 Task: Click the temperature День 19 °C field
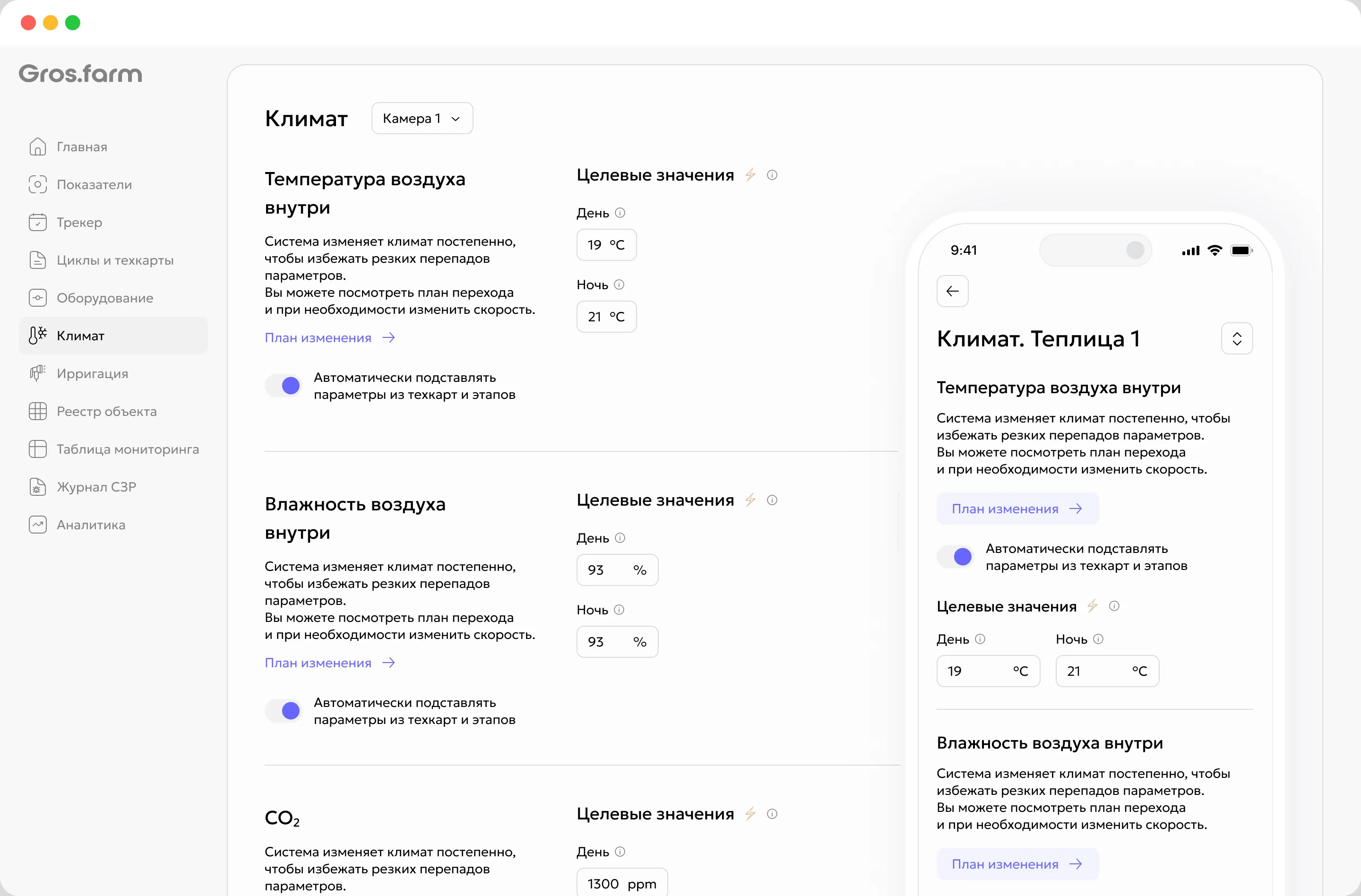click(x=606, y=245)
